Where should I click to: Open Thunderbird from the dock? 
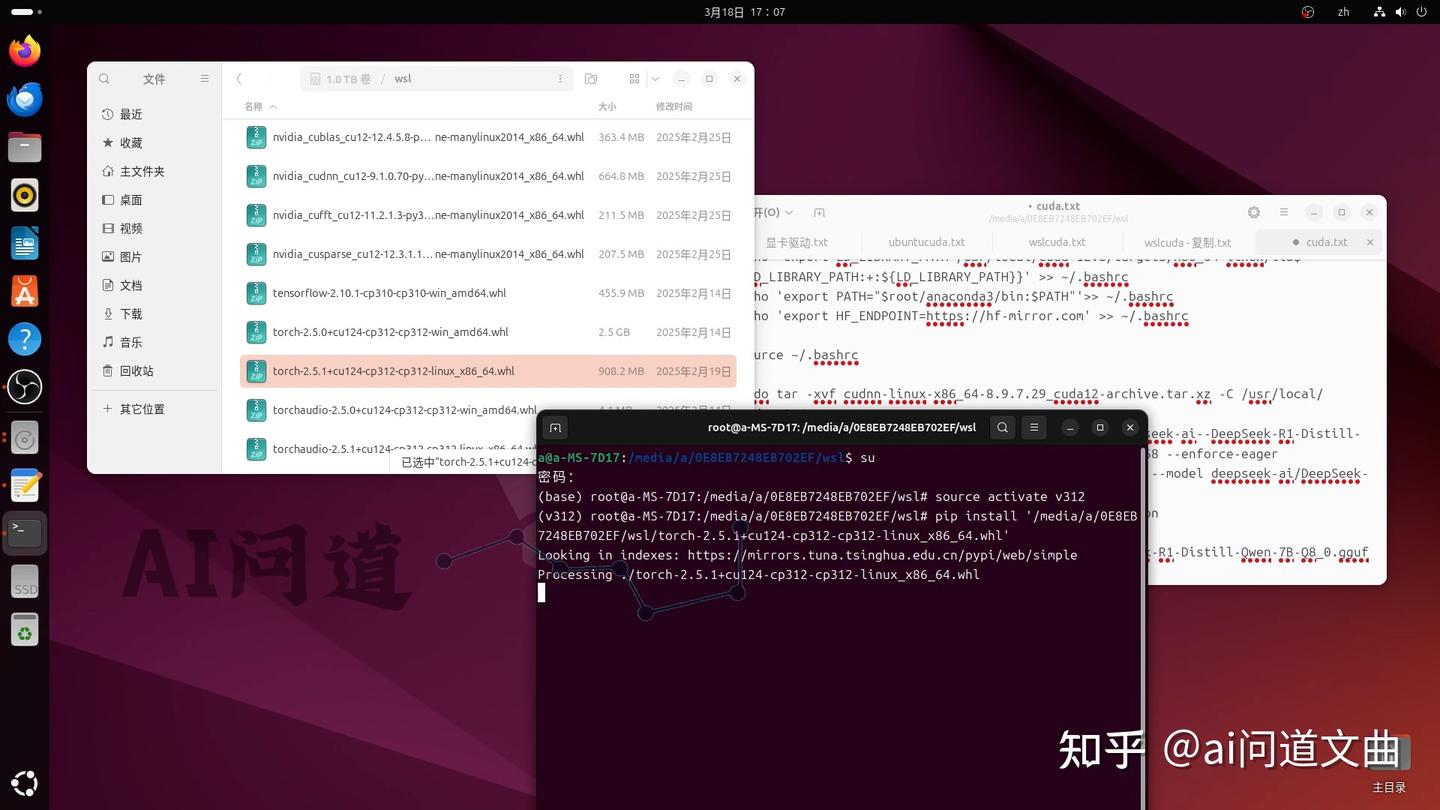tap(24, 98)
